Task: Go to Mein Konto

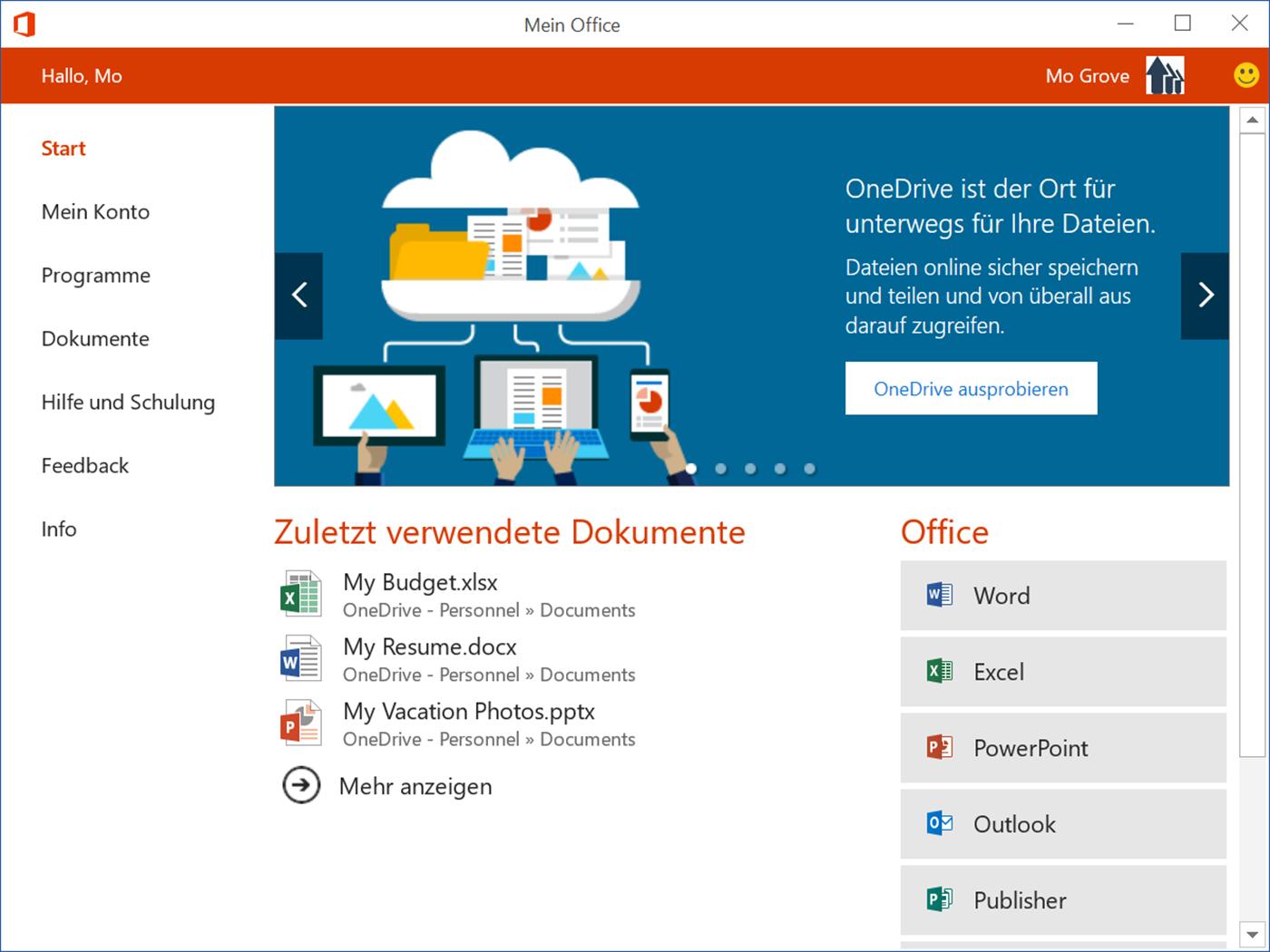Action: click(95, 212)
